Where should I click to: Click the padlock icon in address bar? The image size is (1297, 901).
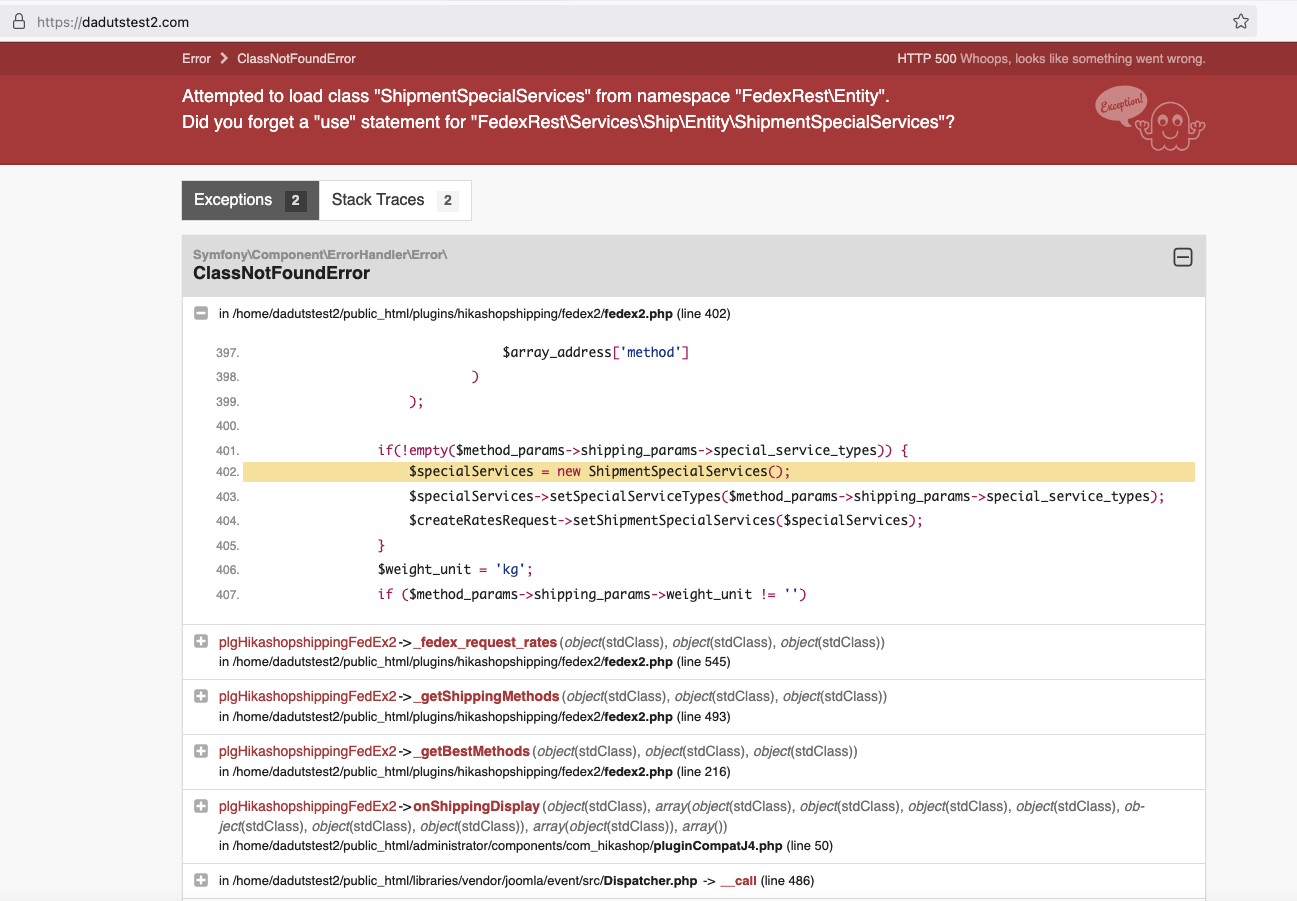pos(18,21)
